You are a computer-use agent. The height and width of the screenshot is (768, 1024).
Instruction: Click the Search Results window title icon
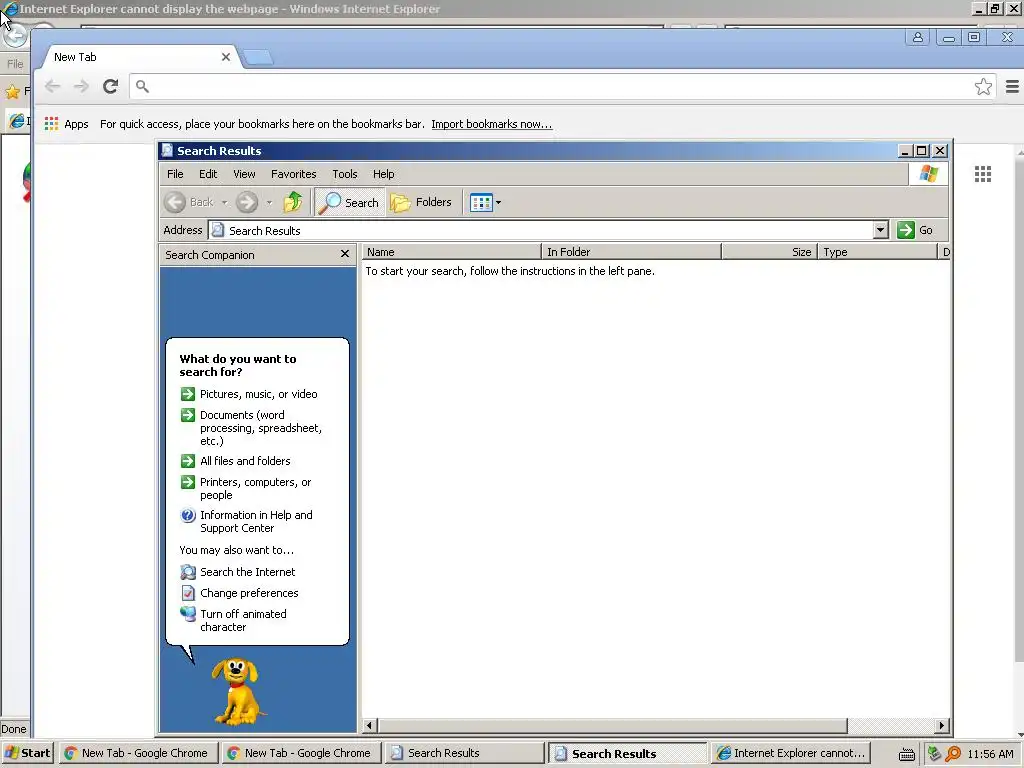tap(168, 150)
